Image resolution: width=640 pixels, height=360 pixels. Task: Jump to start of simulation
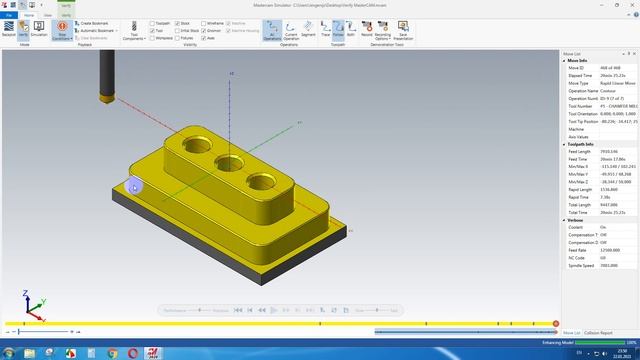coord(238,310)
